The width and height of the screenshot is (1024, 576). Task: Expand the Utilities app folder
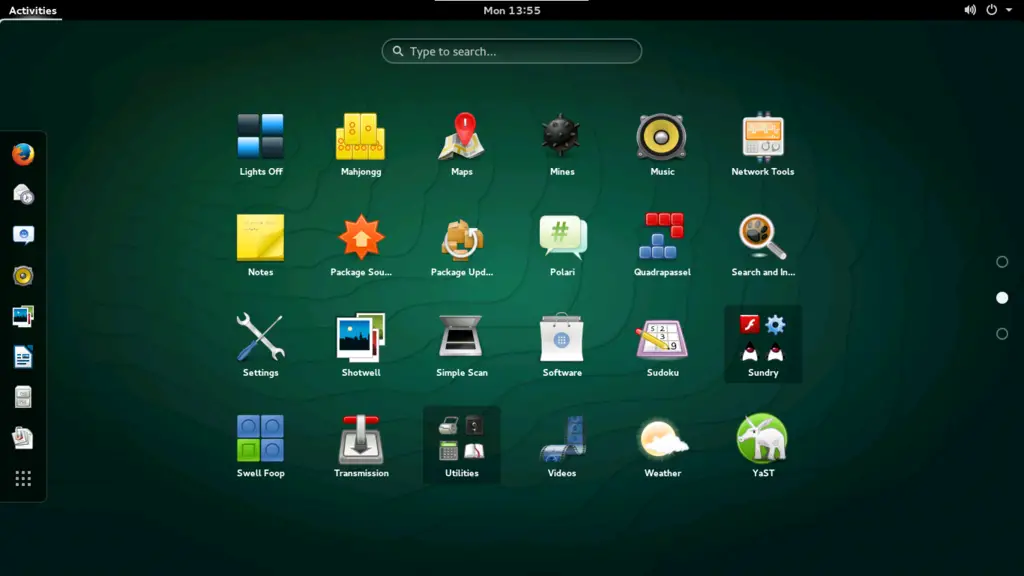click(462, 445)
